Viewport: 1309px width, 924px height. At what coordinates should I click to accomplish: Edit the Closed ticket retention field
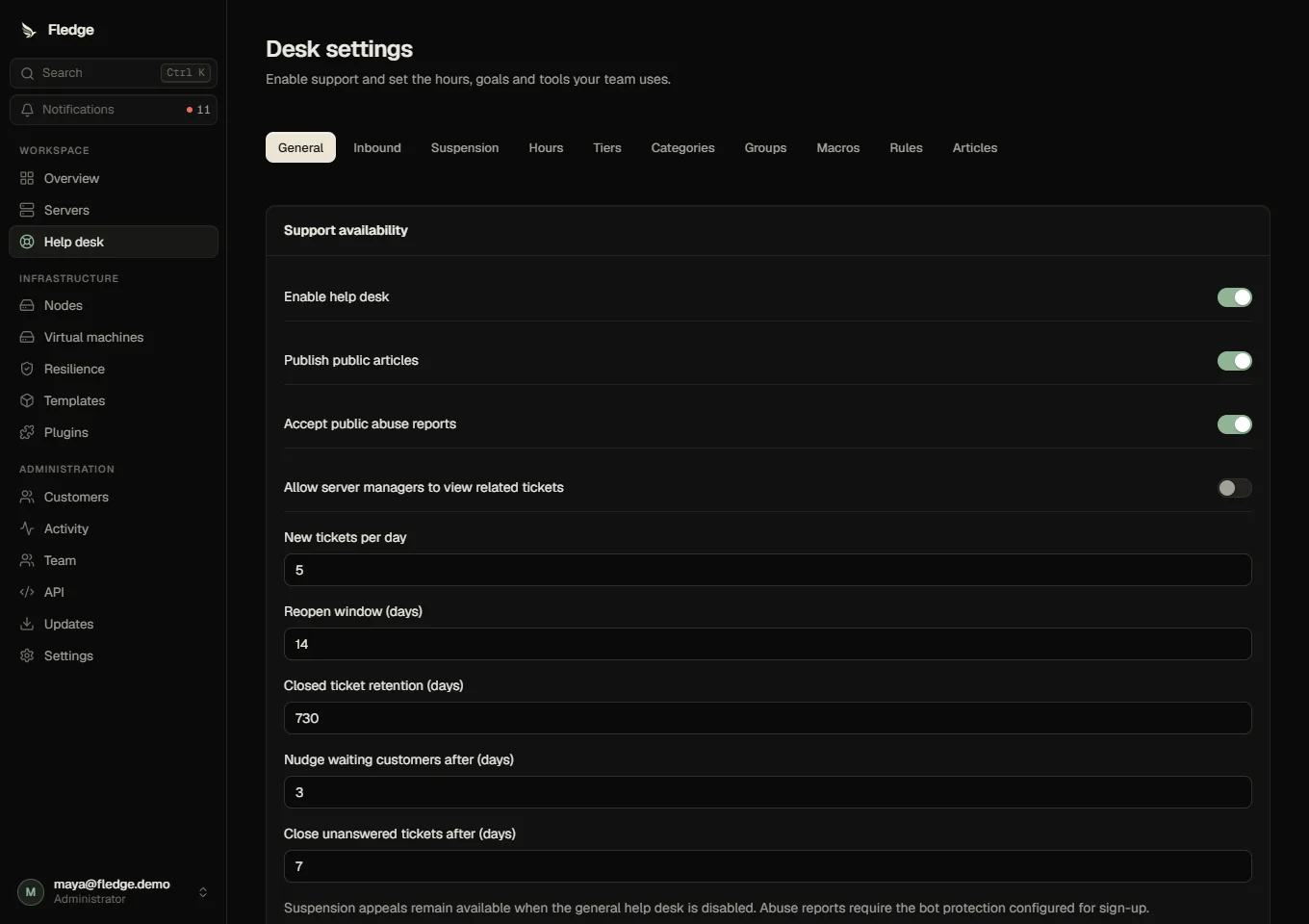point(768,718)
